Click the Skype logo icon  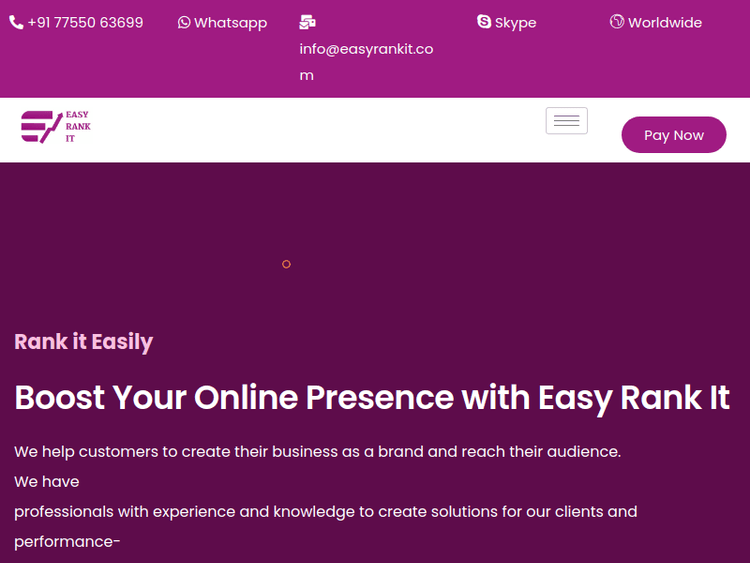point(484,22)
